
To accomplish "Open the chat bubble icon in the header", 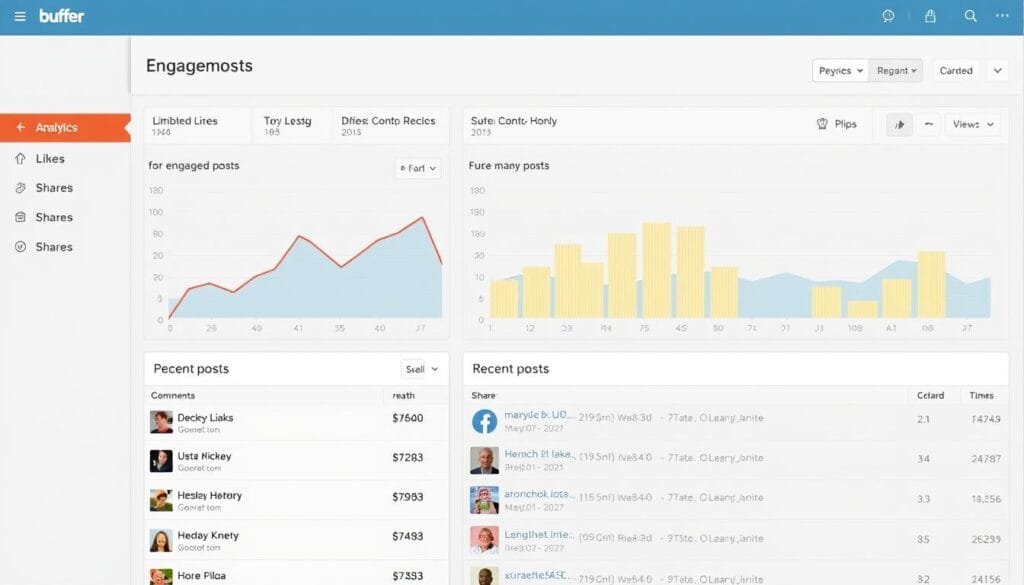I will [x=888, y=16].
